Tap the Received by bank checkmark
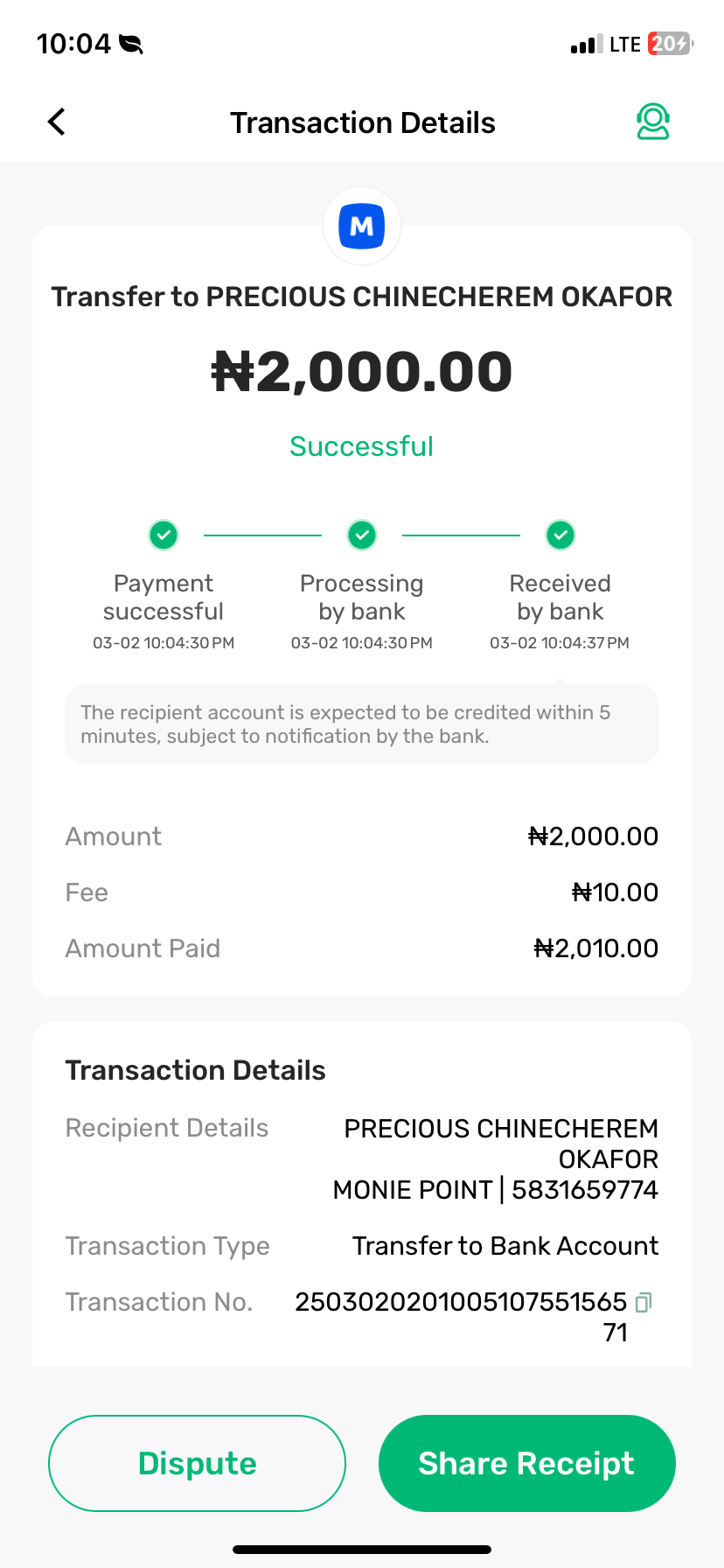 560,534
